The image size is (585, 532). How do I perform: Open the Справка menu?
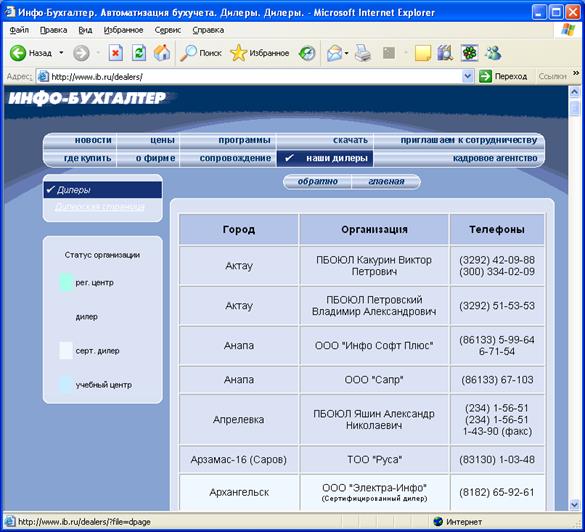[x=208, y=30]
